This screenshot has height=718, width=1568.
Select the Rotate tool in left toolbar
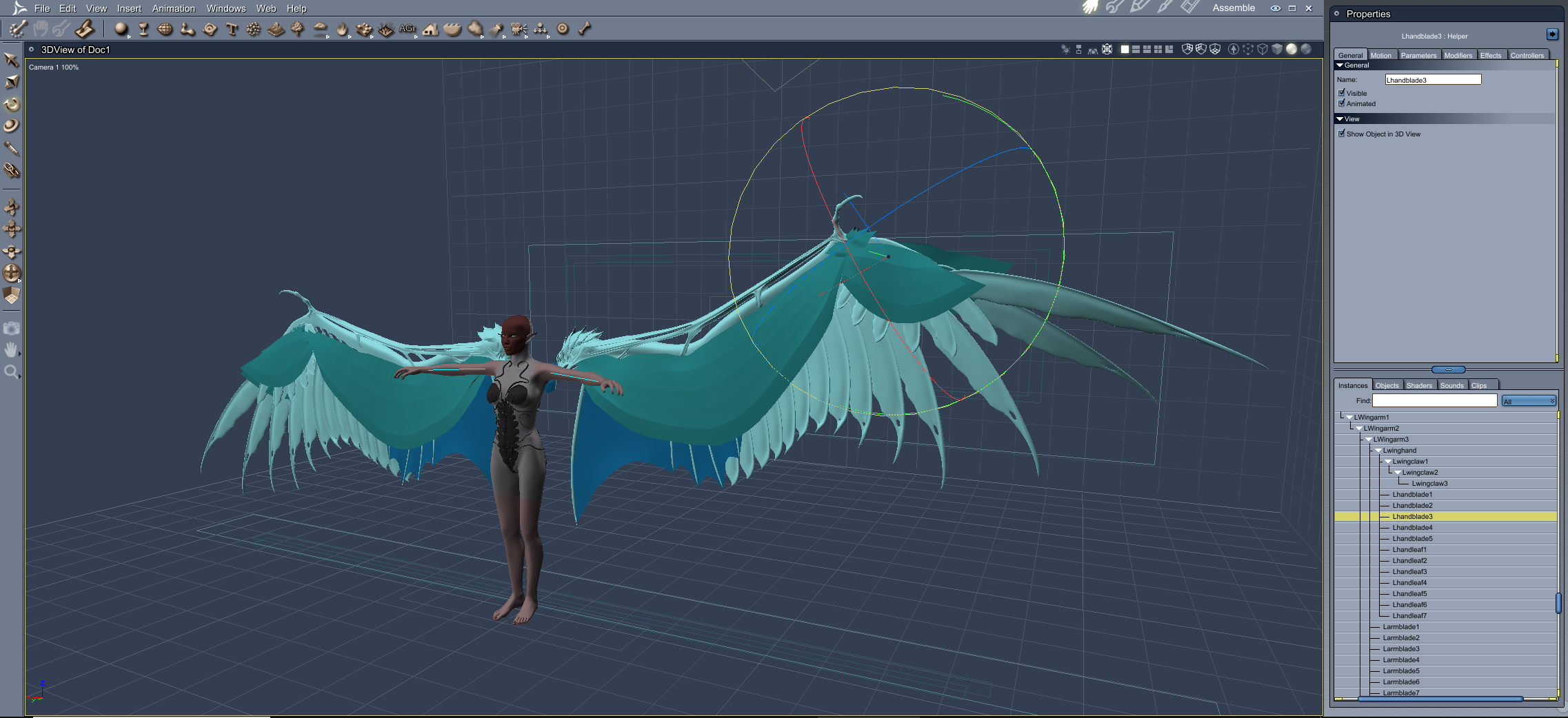tap(11, 104)
